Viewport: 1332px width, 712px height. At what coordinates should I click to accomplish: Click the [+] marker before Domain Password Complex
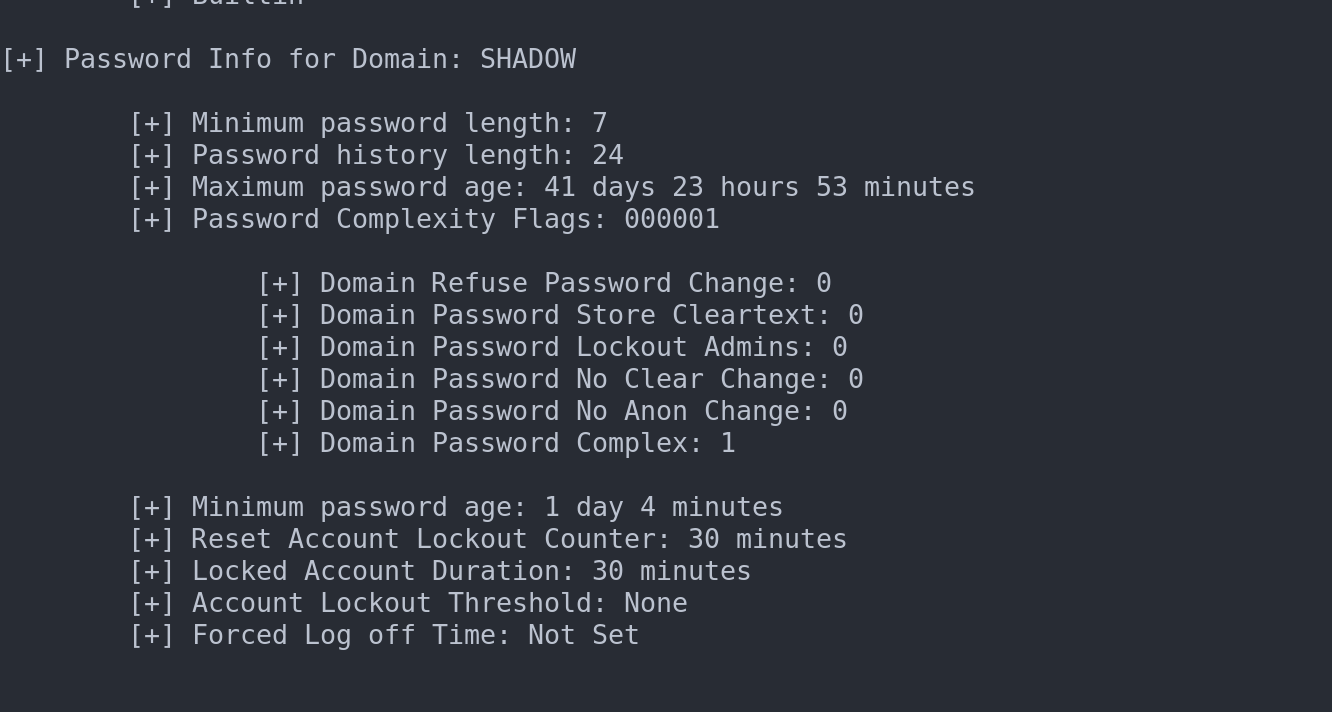280,444
